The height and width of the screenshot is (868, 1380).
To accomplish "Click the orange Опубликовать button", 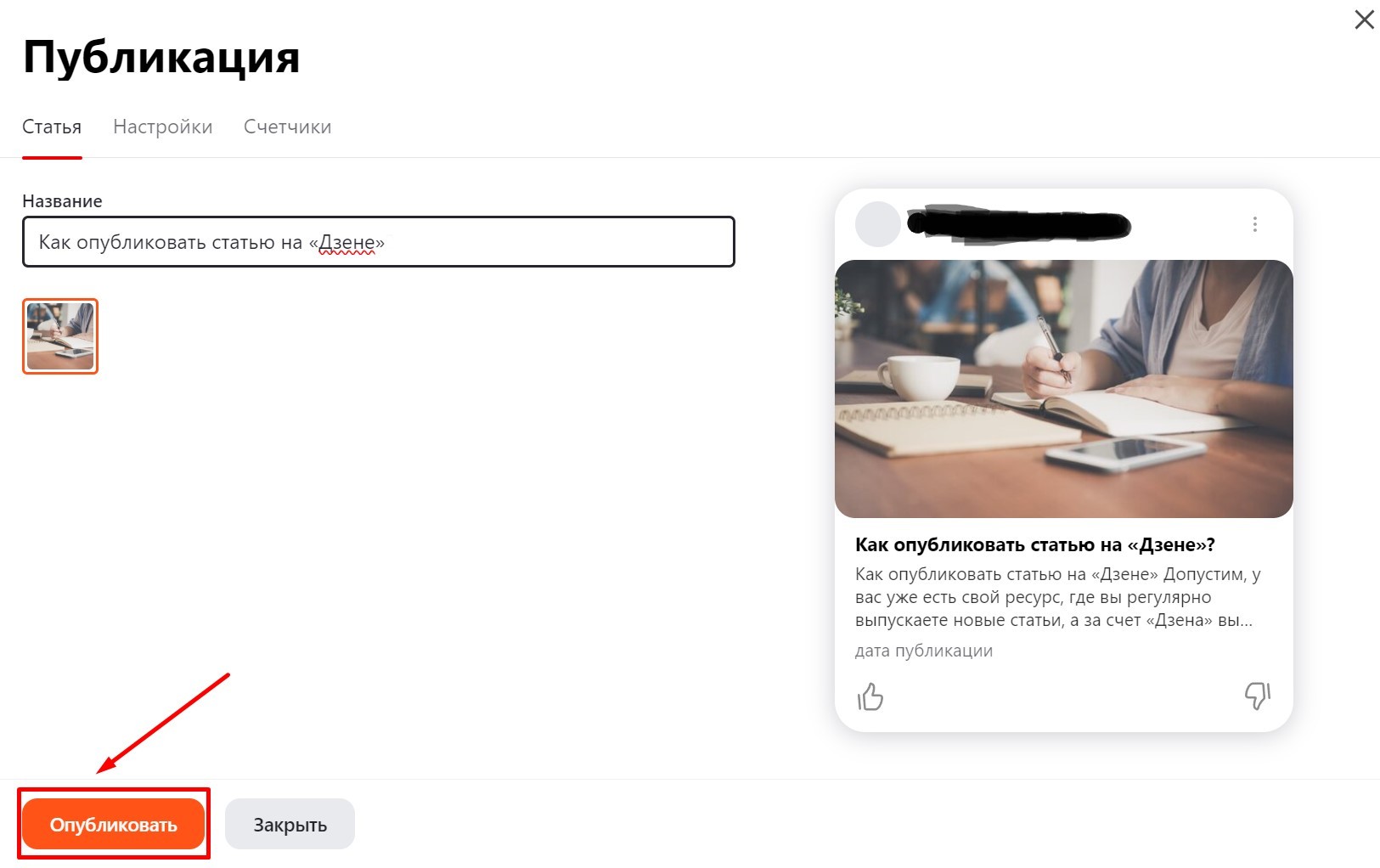I will [x=113, y=824].
